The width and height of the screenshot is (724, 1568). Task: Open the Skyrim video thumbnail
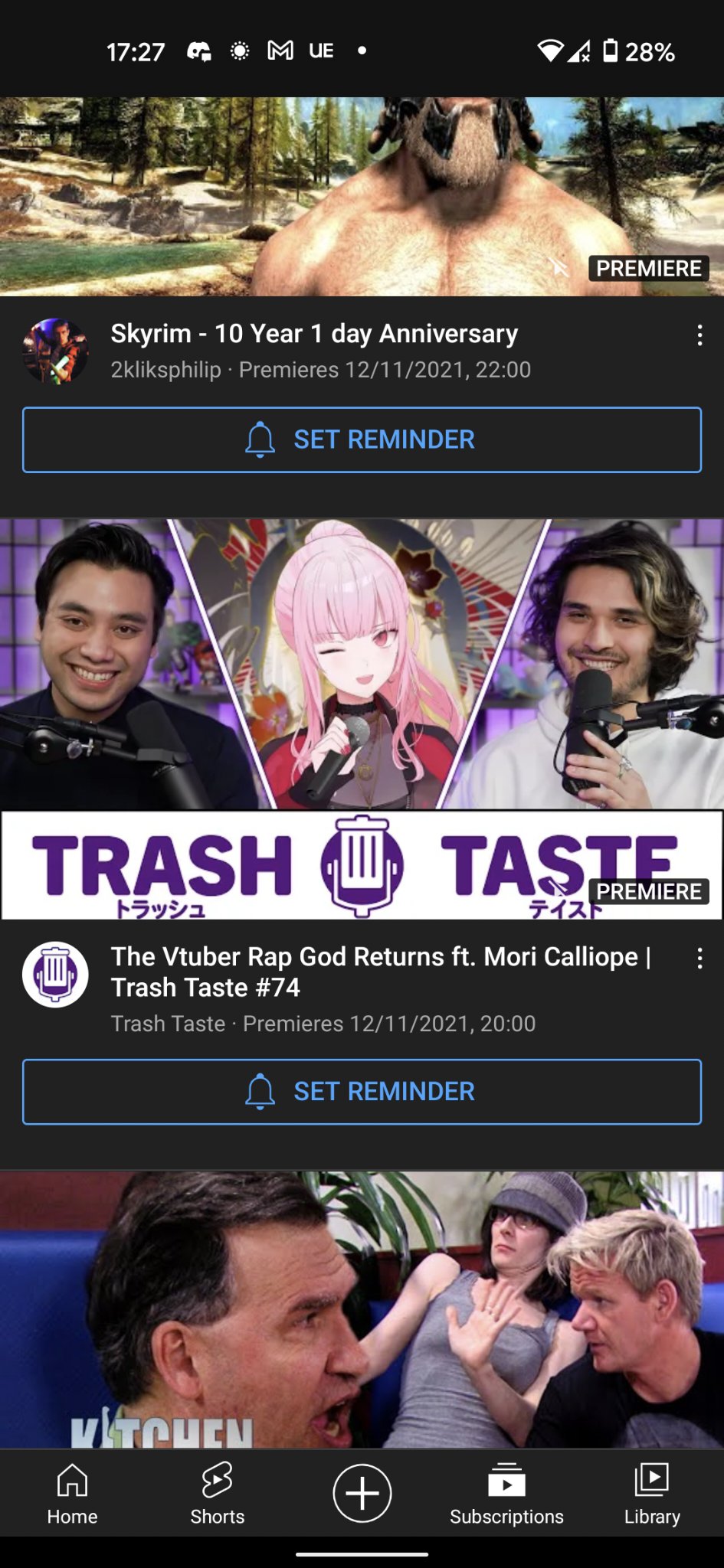362,196
